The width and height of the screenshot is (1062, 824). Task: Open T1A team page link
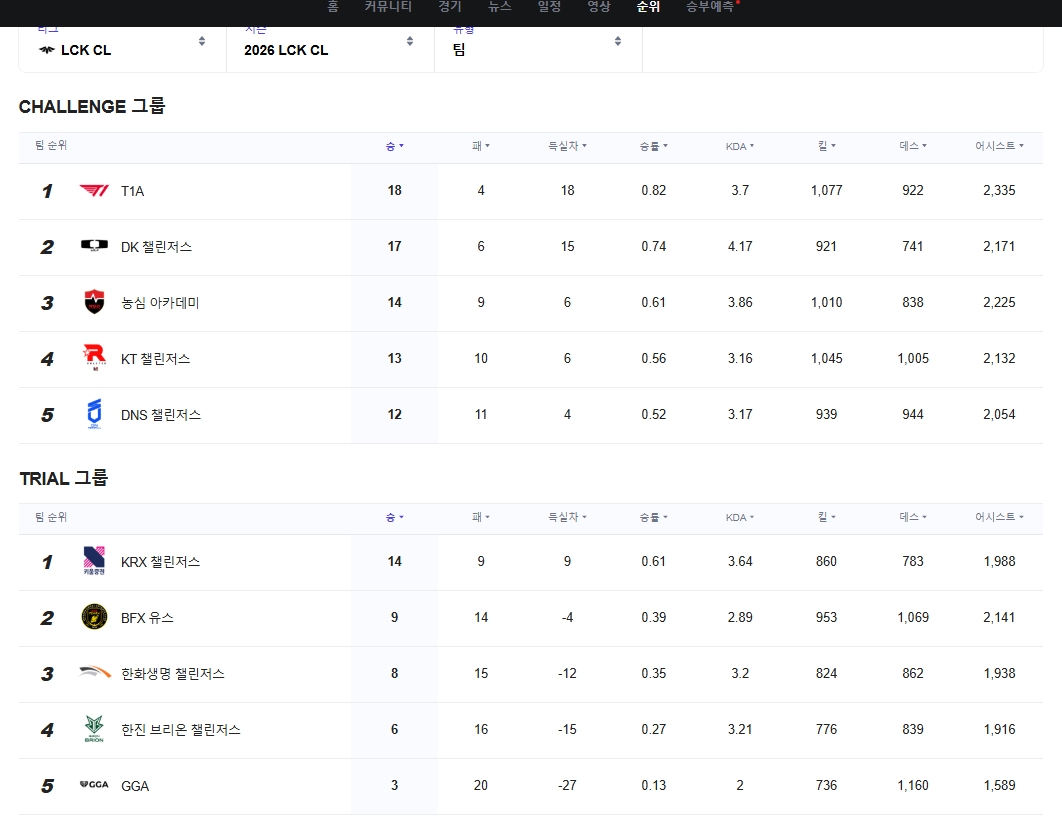pyautogui.click(x=132, y=191)
